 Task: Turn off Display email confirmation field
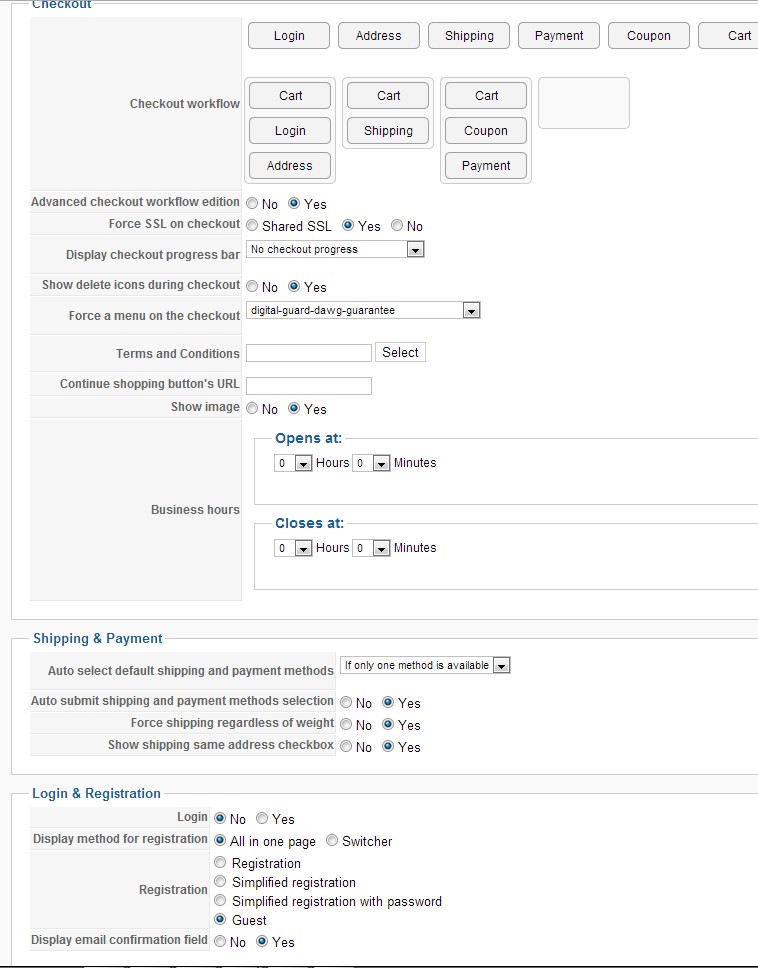(220, 942)
